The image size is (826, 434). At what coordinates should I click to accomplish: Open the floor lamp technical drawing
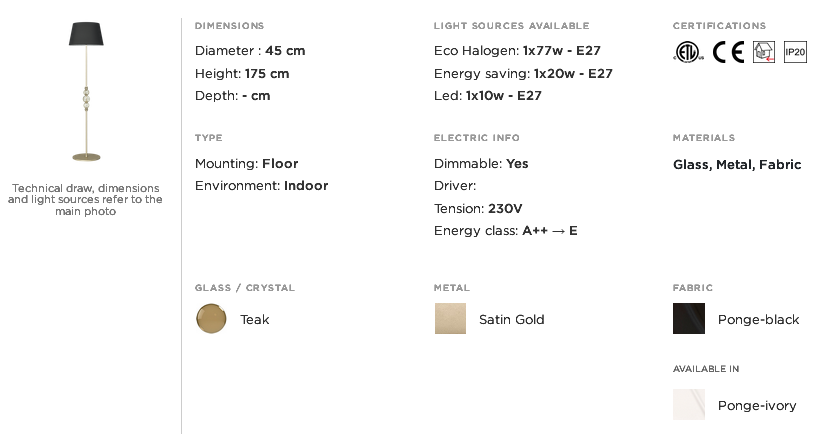pos(86,92)
